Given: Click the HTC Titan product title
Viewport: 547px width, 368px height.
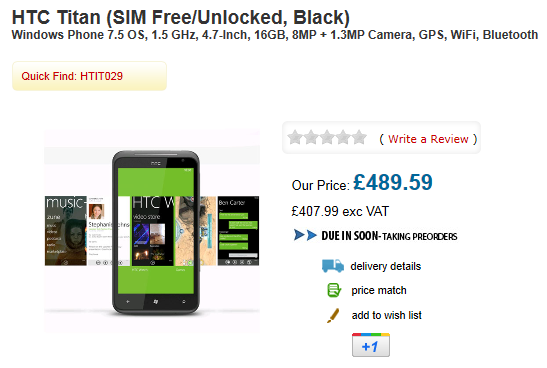Looking at the screenshot, I should tap(181, 17).
